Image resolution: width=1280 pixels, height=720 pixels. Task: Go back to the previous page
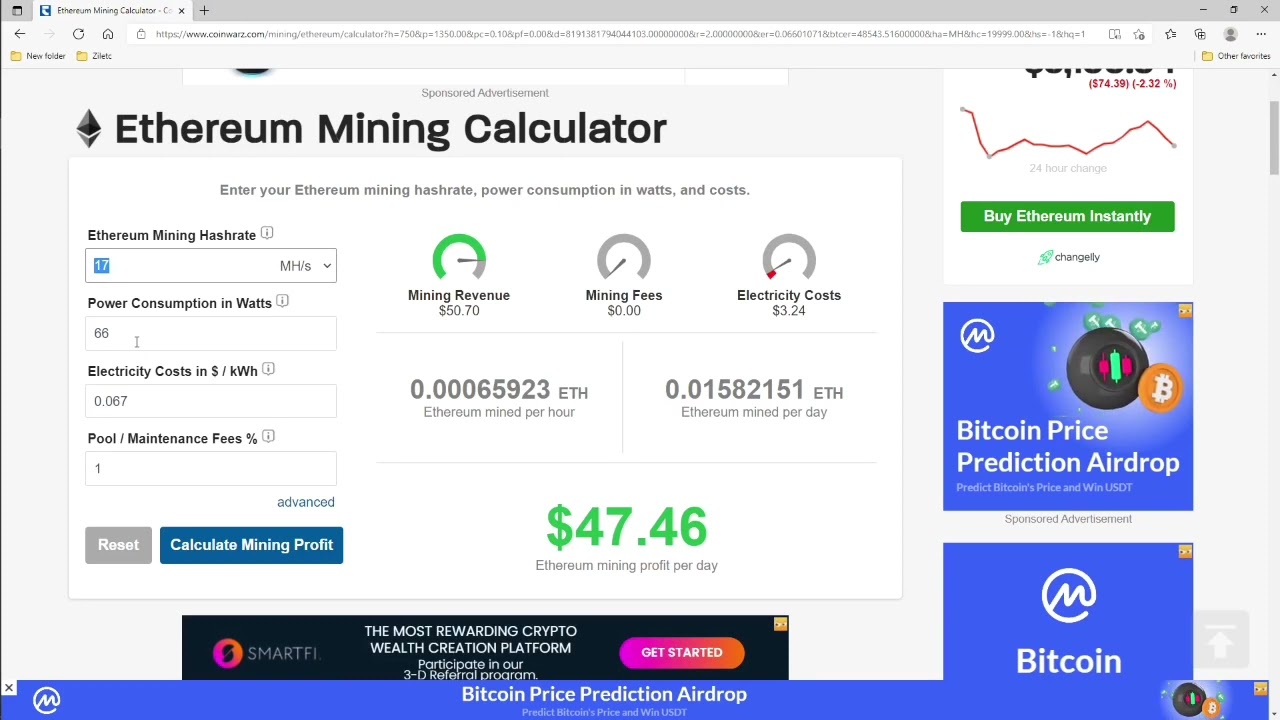tap(20, 34)
